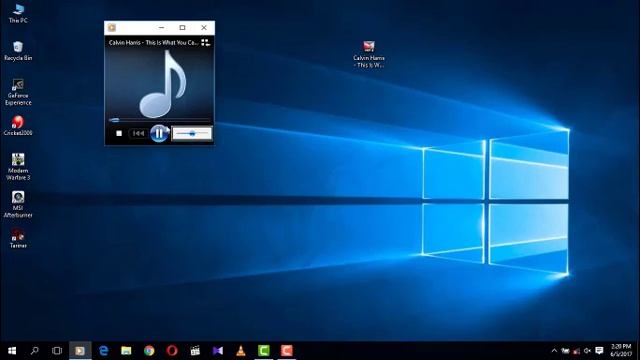Maximize the media player window
Screen dimensions: 640x360
tap(182, 27)
